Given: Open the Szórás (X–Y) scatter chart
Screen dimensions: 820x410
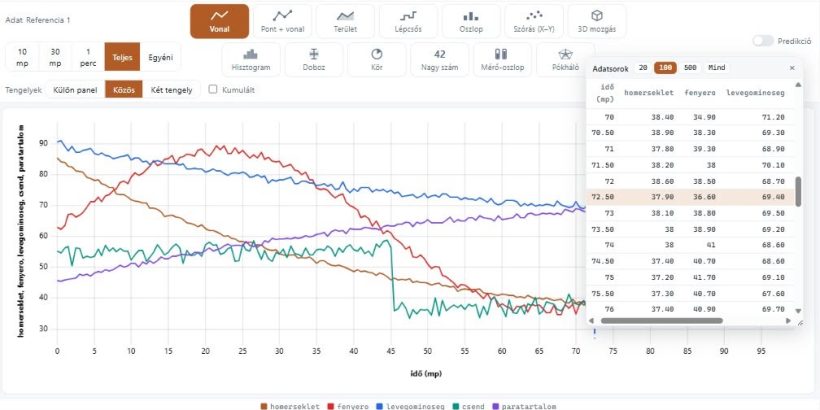Looking at the screenshot, I should click(534, 21).
